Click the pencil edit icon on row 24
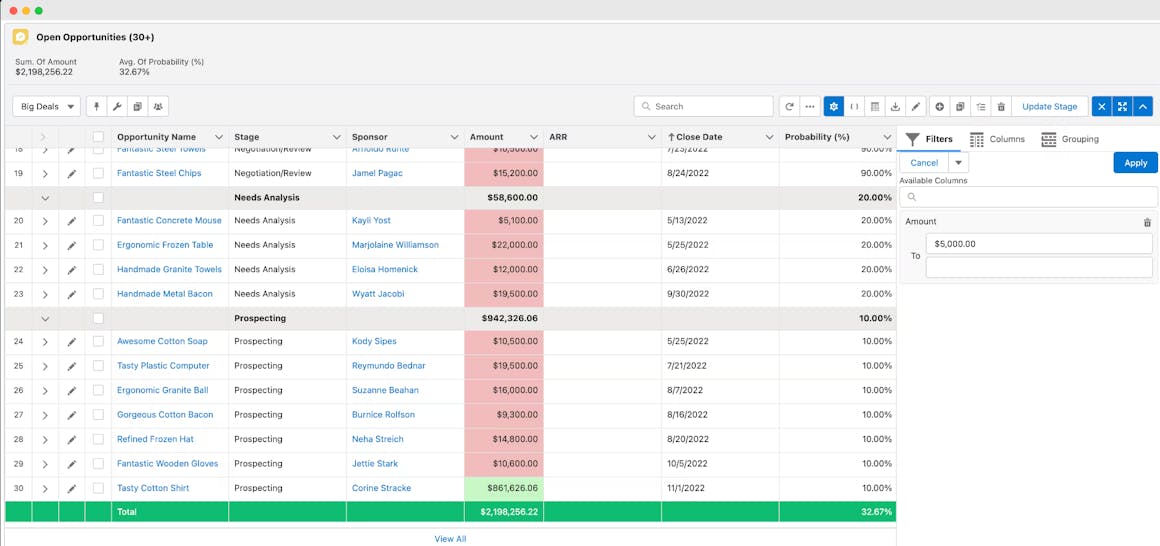Screen dimensions: 1160x546 coord(72,342)
